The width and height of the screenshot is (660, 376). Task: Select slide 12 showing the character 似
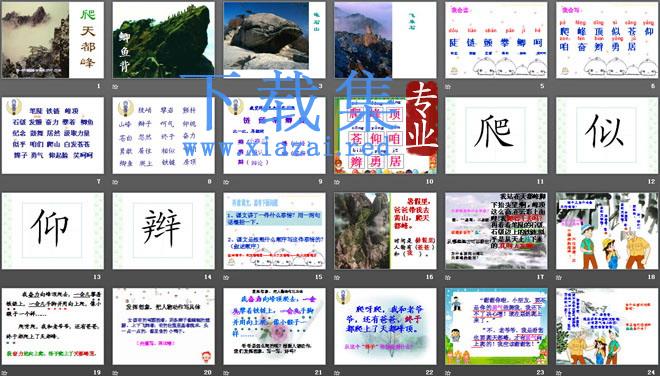click(x=607, y=136)
